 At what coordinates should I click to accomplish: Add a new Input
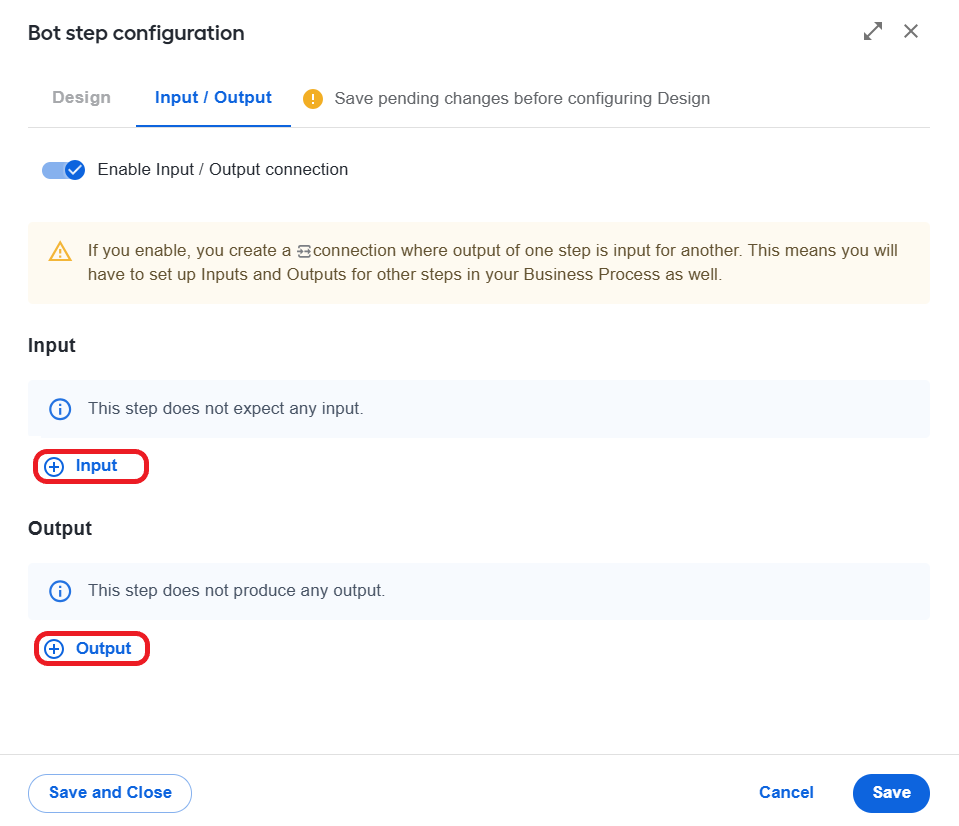(x=91, y=466)
